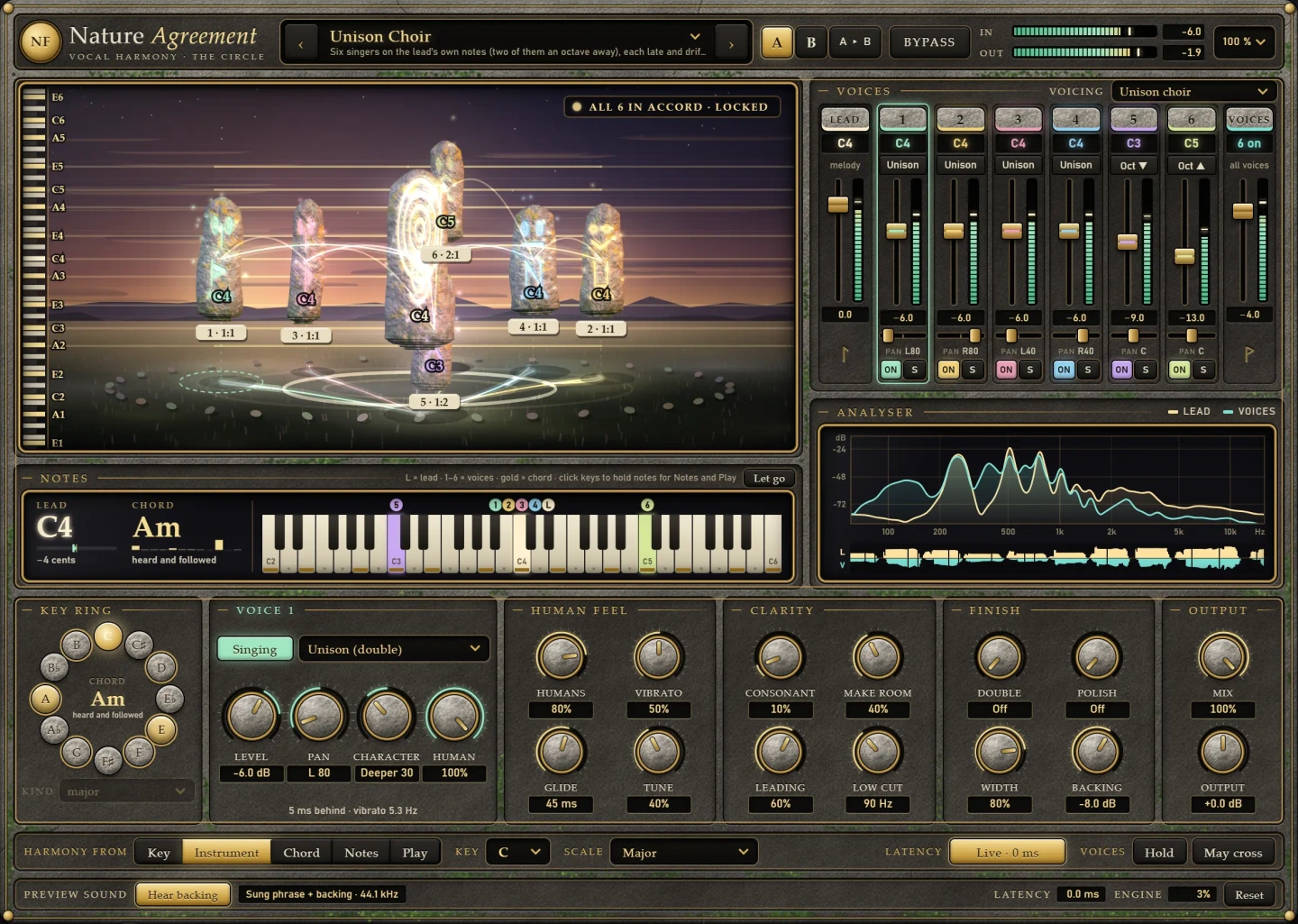This screenshot has width=1298, height=924.
Task: Go to next preset arrow
Action: point(731,43)
